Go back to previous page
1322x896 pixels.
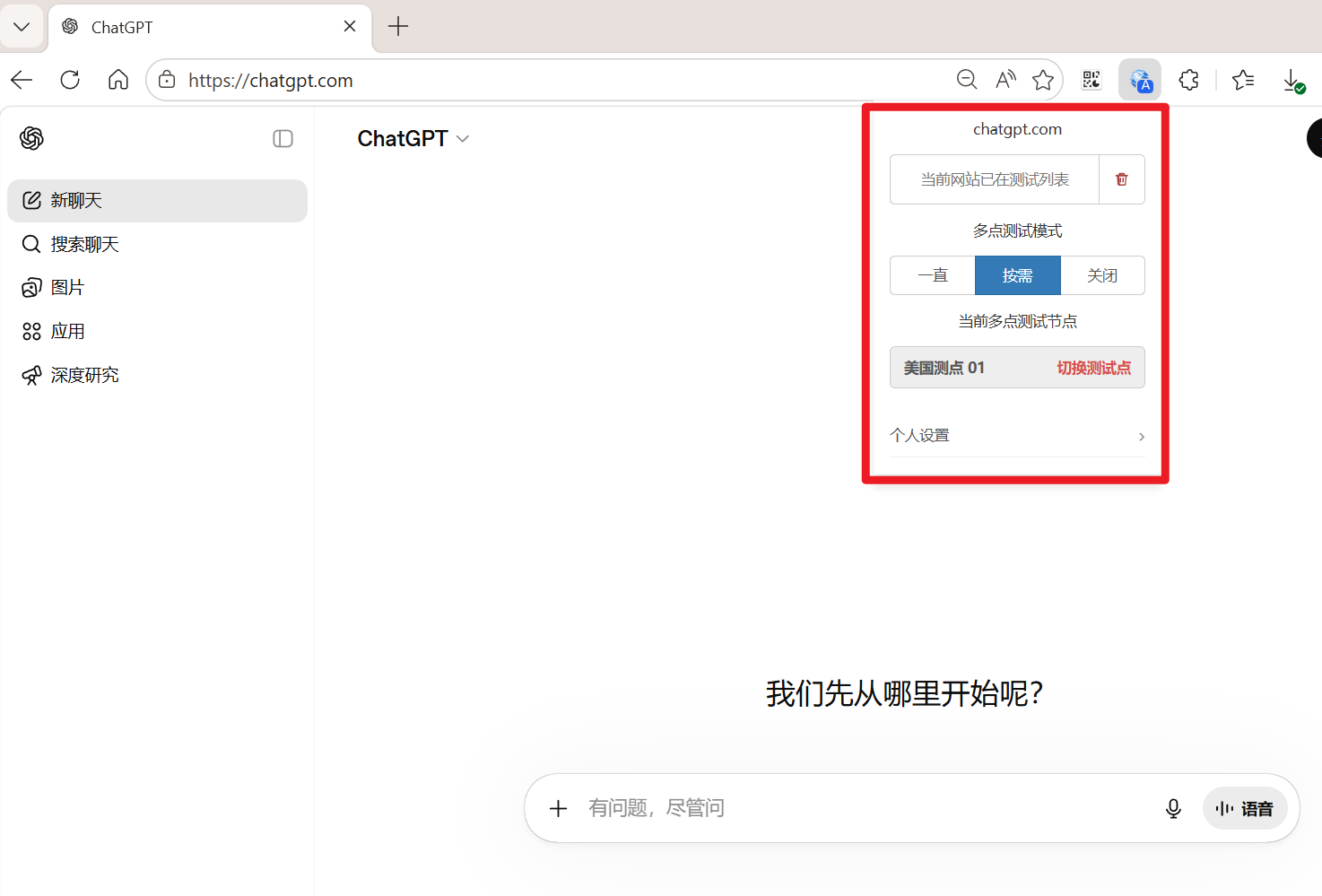pyautogui.click(x=22, y=80)
